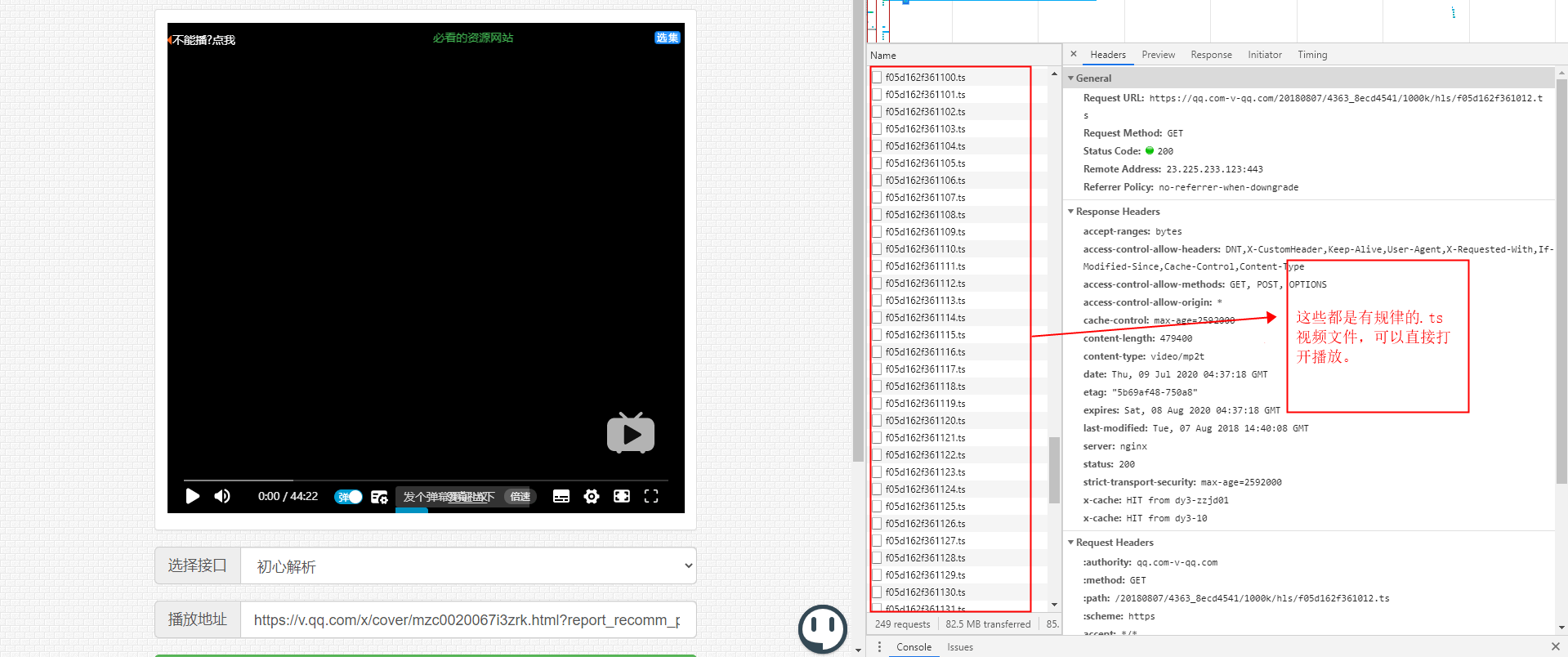Image resolution: width=1568 pixels, height=657 pixels.
Task: Toggle the danmaku 弹 switch off
Action: [349, 497]
